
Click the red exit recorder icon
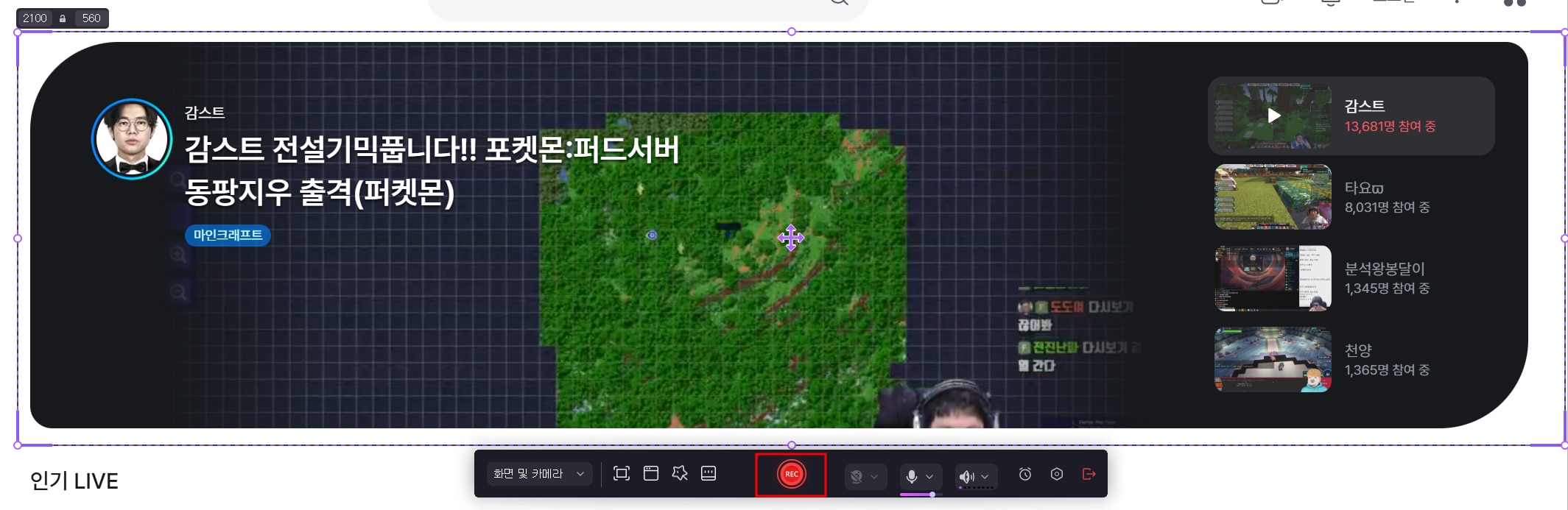pyautogui.click(x=1089, y=474)
